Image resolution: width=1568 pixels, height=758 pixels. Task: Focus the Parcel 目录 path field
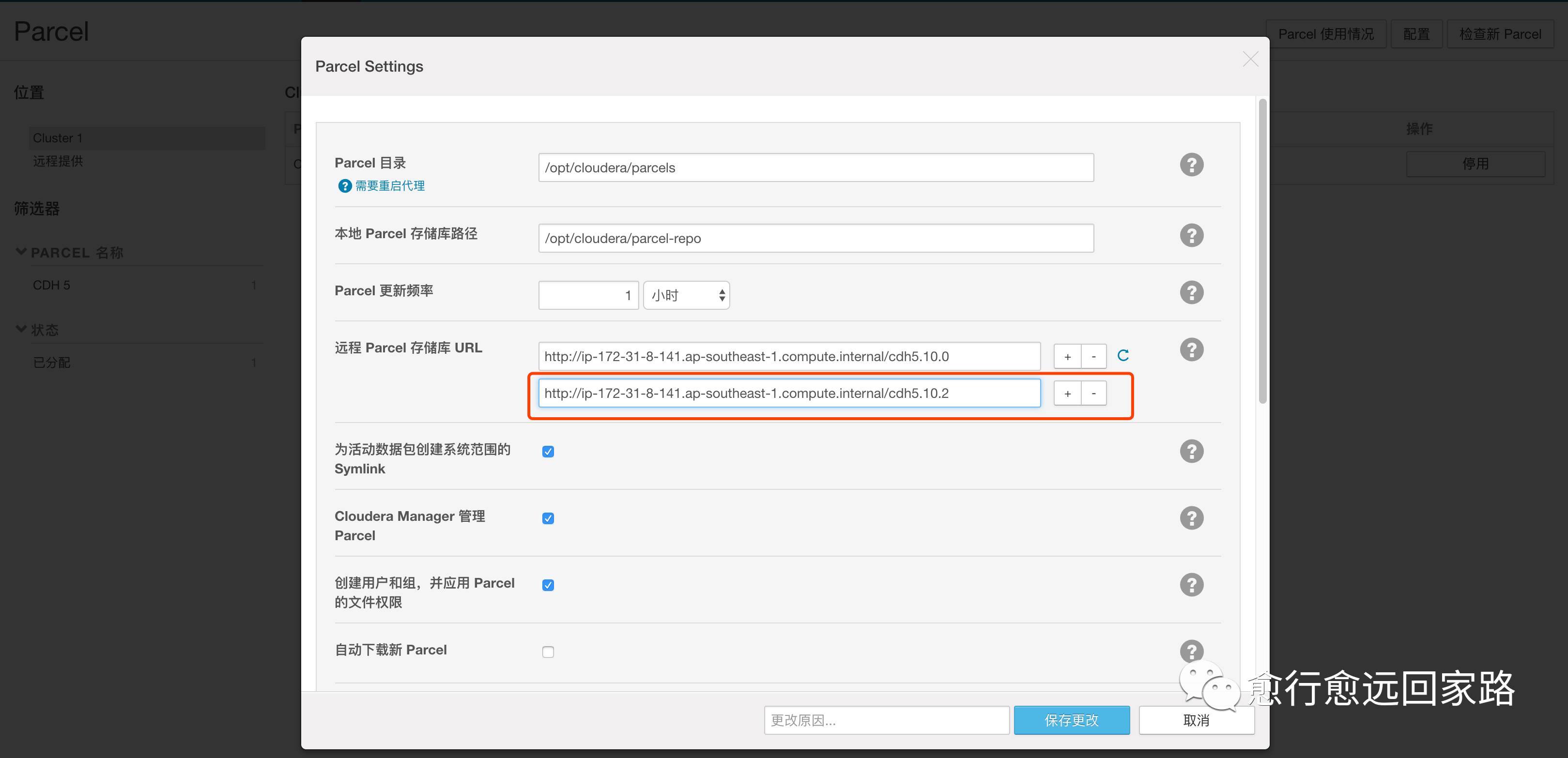(x=815, y=168)
